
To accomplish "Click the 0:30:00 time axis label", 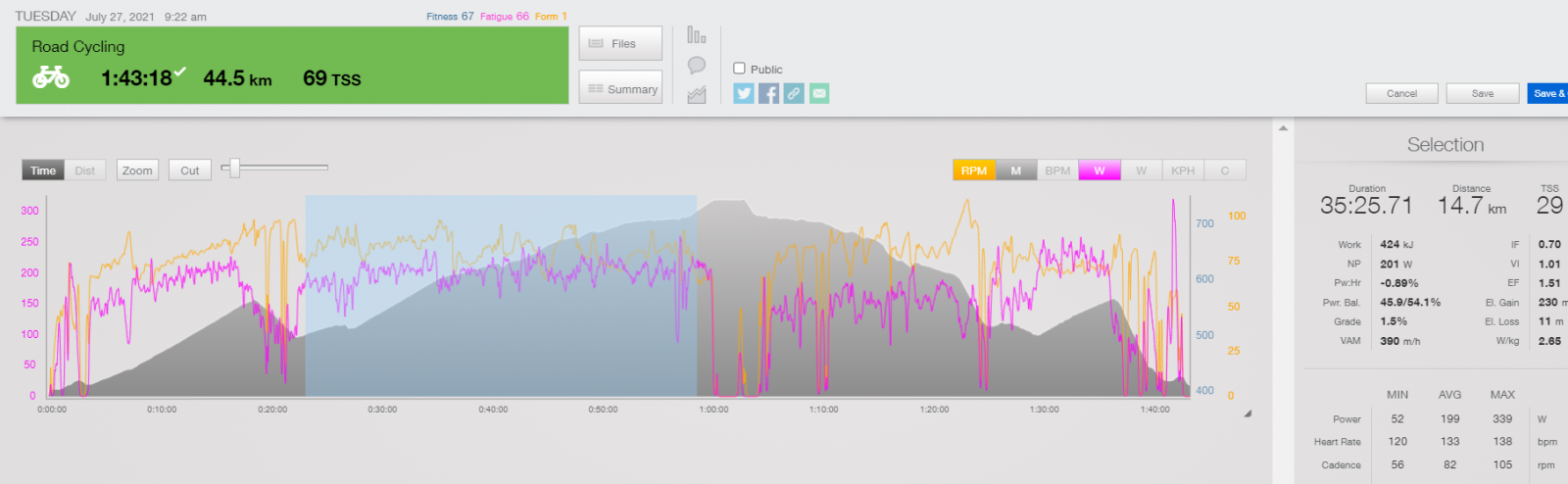I will tap(382, 410).
